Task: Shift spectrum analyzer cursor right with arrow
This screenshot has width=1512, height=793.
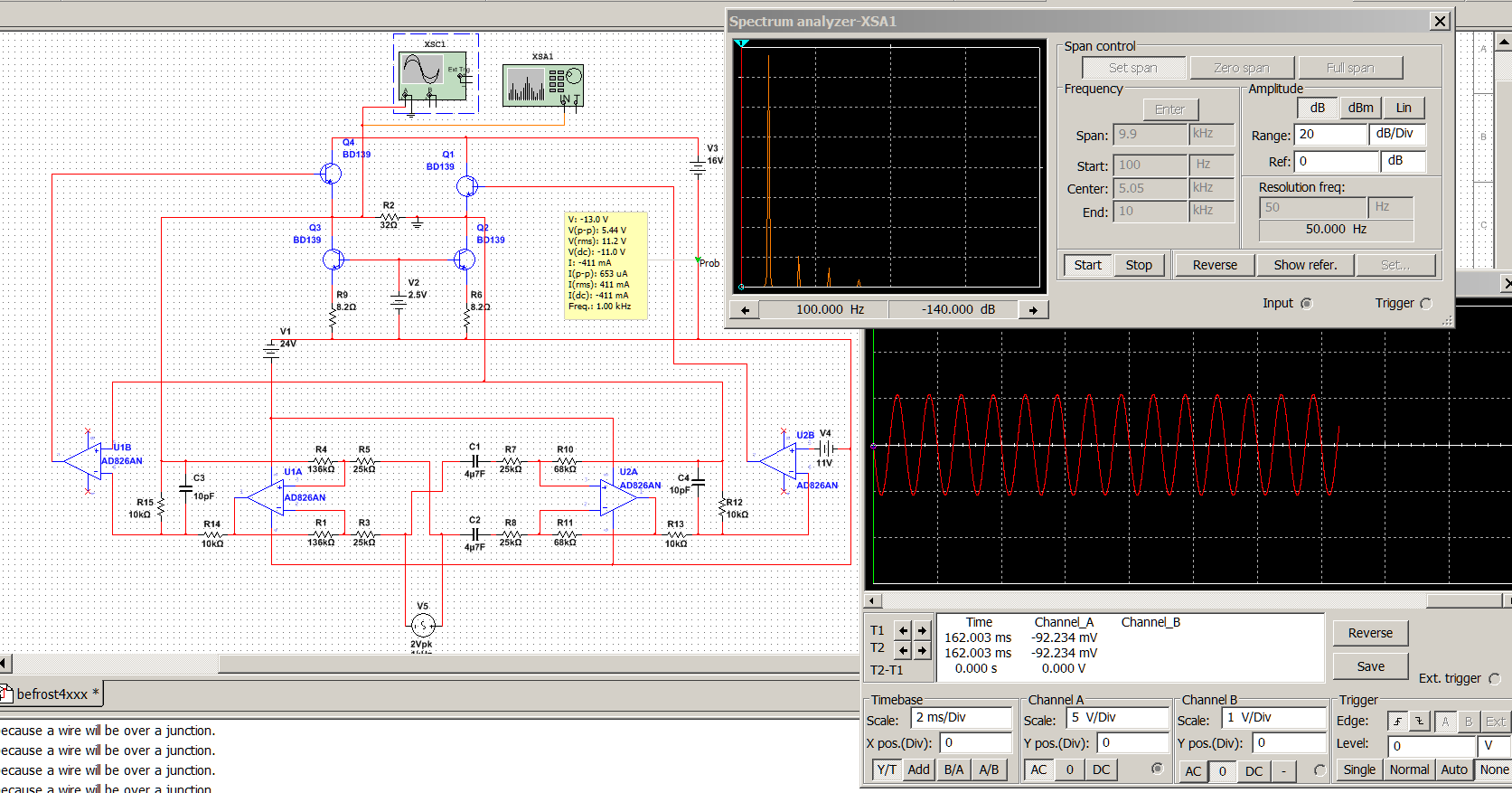Action: [1033, 310]
